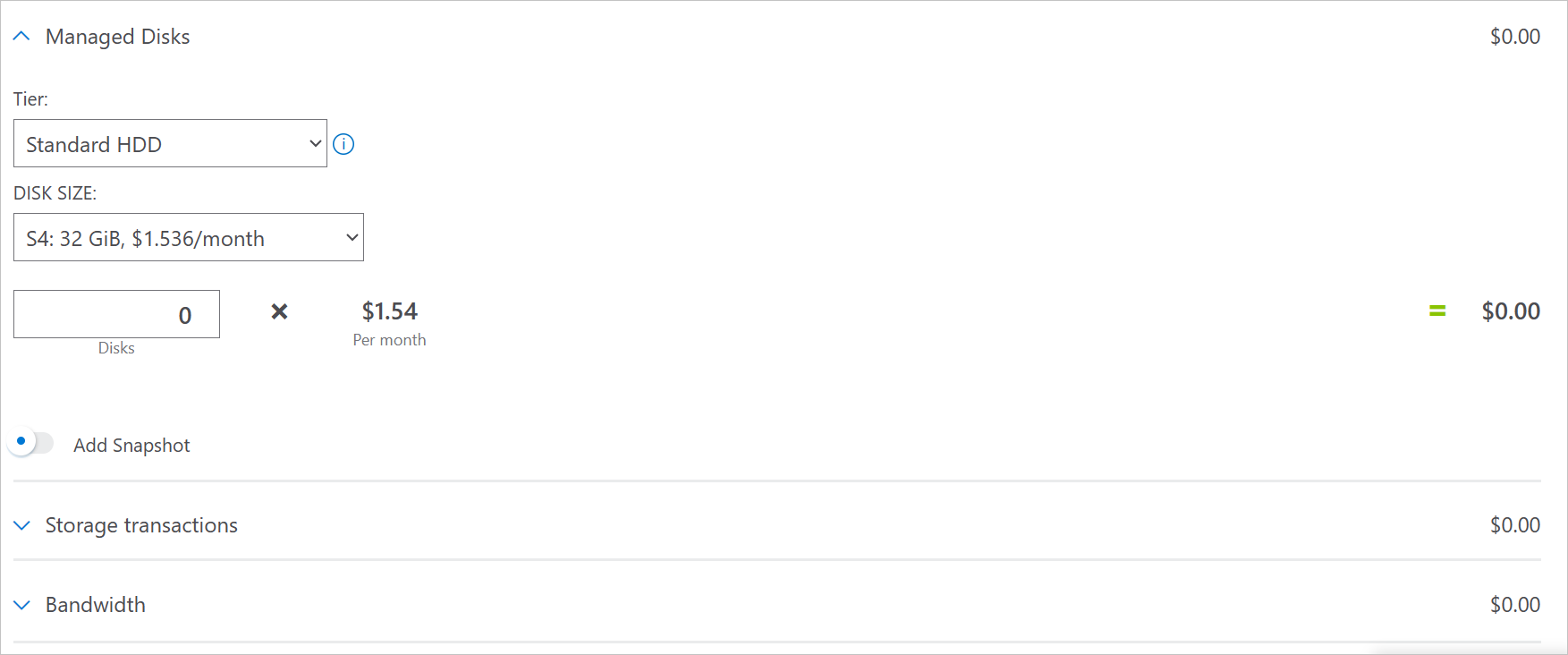Click the Storage transactions heading text
The image size is (1568, 655).
click(x=141, y=525)
